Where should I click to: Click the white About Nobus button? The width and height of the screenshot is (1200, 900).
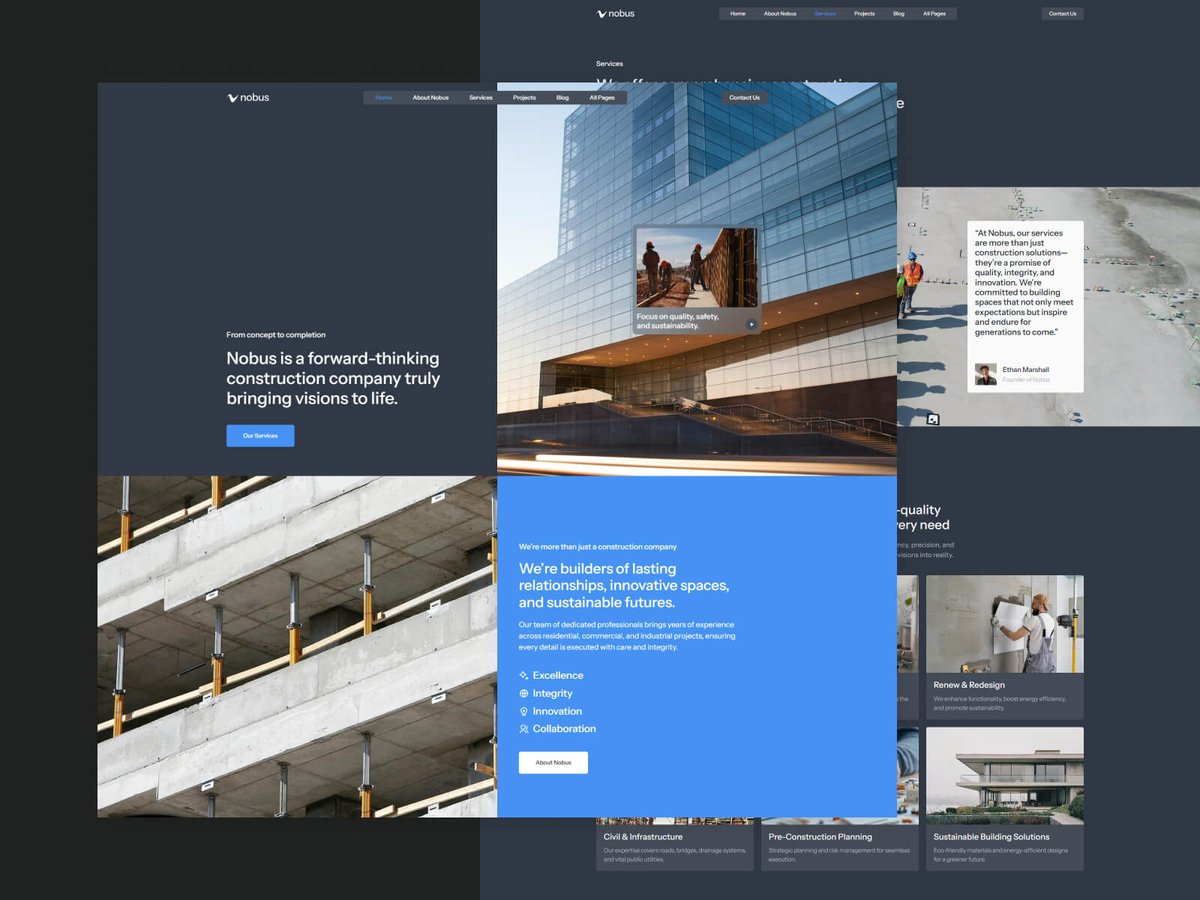pyautogui.click(x=553, y=763)
